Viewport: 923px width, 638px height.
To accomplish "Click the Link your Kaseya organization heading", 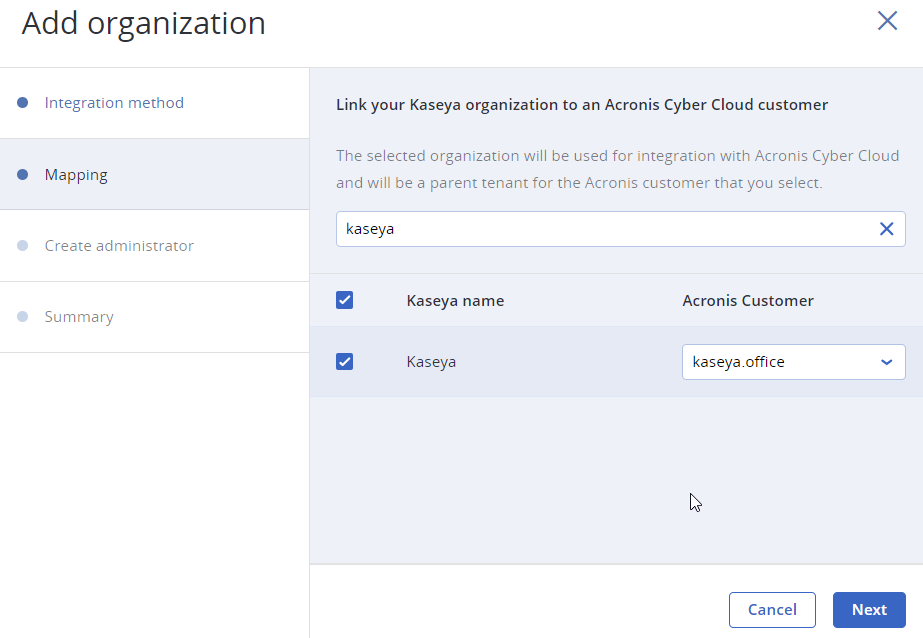I will point(582,105).
